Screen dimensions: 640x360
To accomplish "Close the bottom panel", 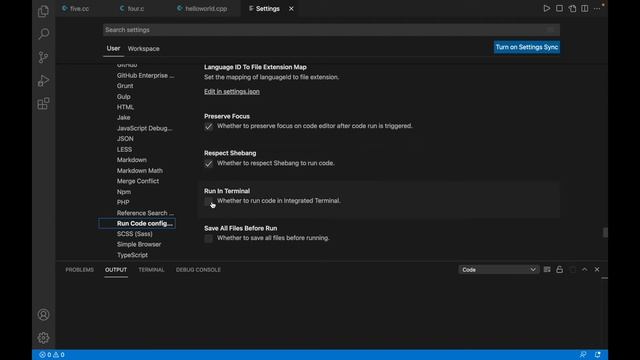I will [x=597, y=269].
